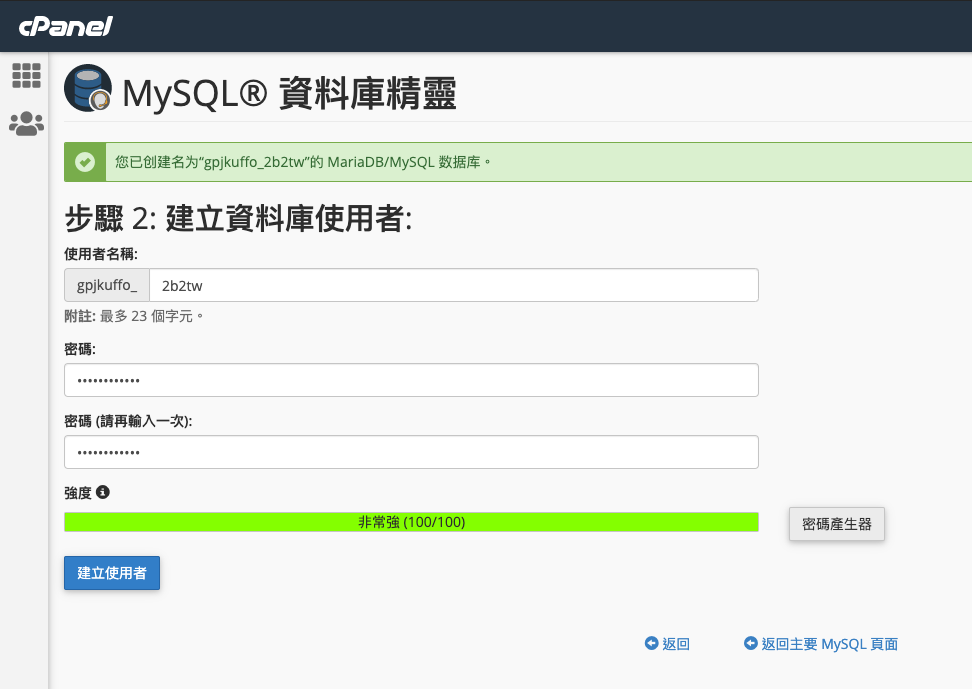Image resolution: width=972 pixels, height=689 pixels.
Task: Click the note 附註: 最多 23 個字元
Action: tap(134, 316)
